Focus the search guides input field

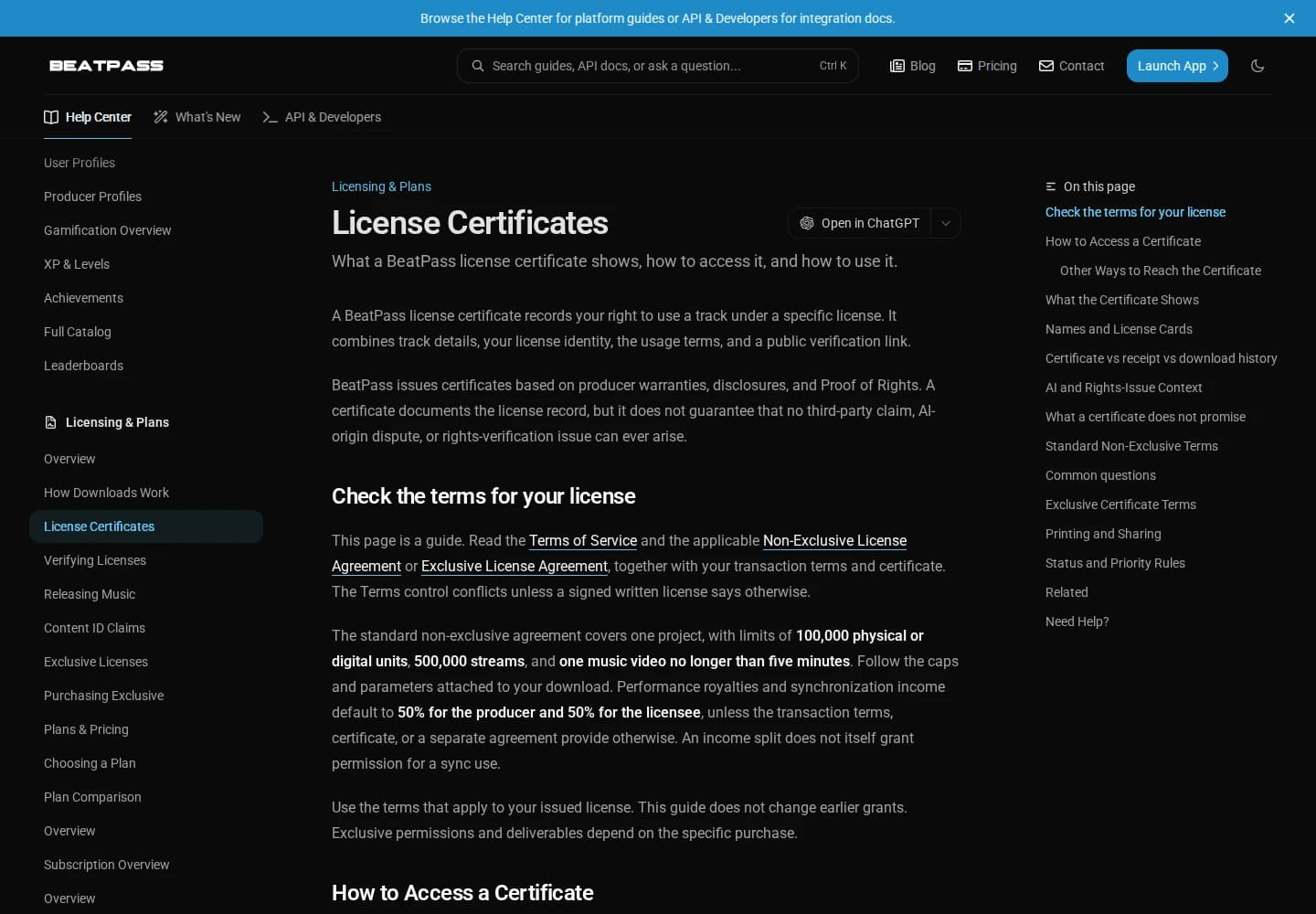click(657, 66)
